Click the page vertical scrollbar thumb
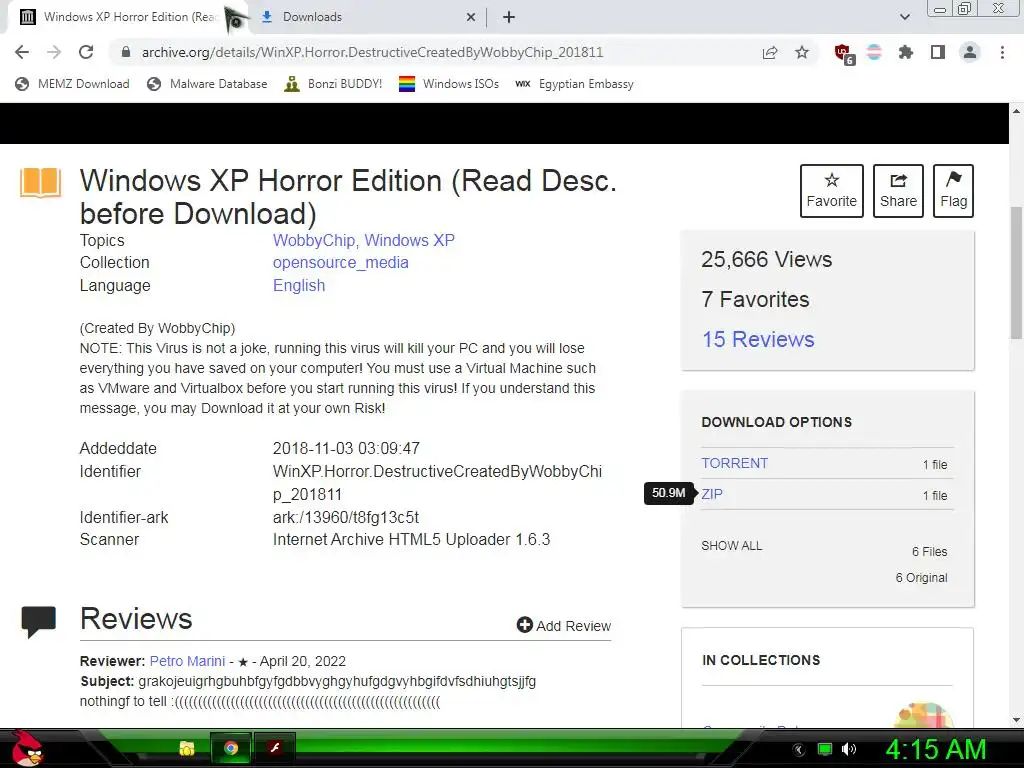The image size is (1024, 768). pos(1016,272)
